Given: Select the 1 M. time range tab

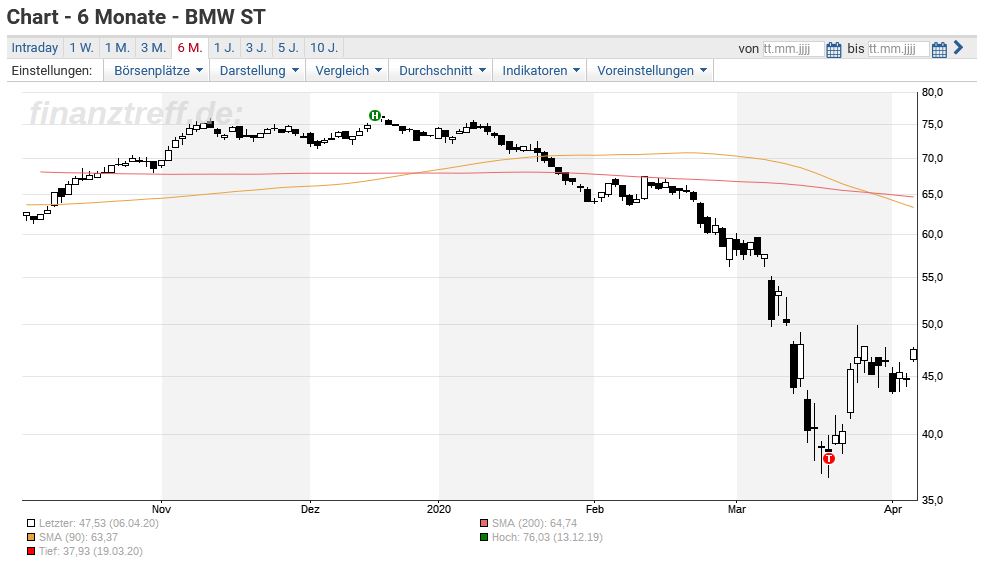Looking at the screenshot, I should (x=117, y=48).
